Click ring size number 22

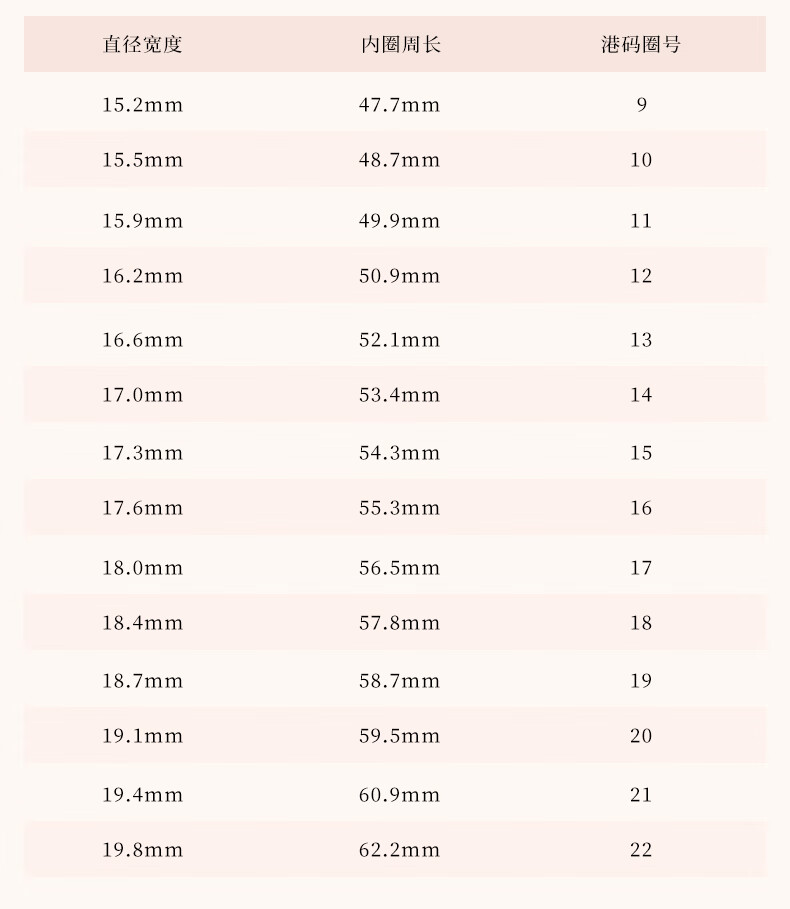(641, 850)
